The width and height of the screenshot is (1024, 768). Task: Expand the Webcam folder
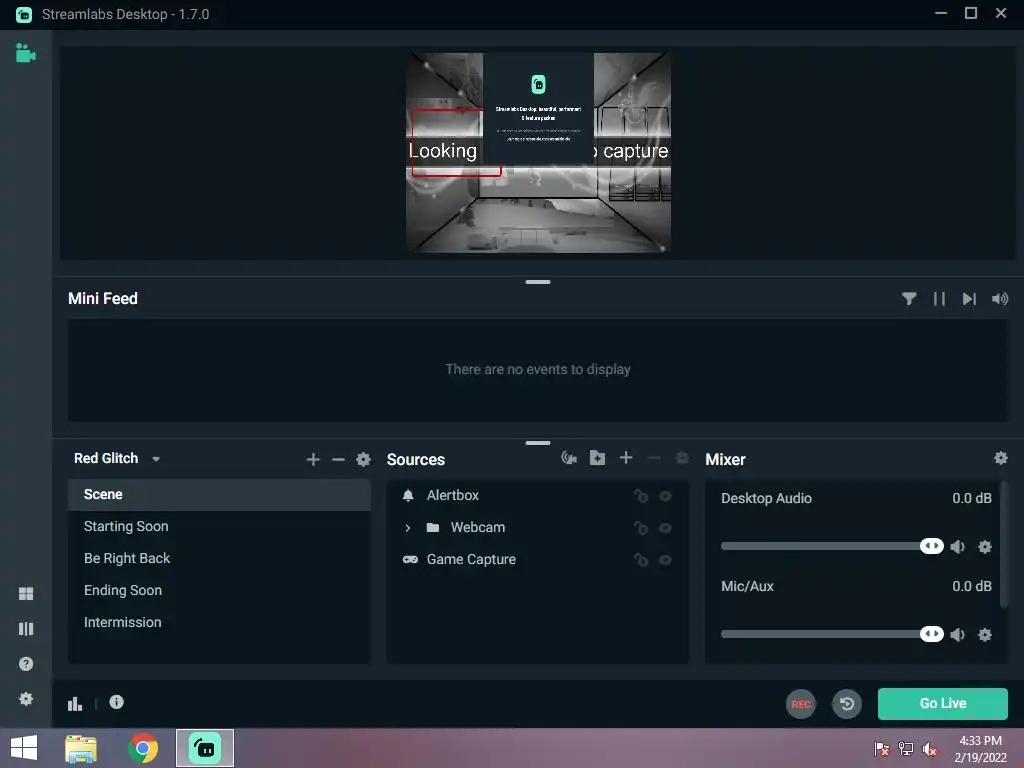(x=408, y=528)
